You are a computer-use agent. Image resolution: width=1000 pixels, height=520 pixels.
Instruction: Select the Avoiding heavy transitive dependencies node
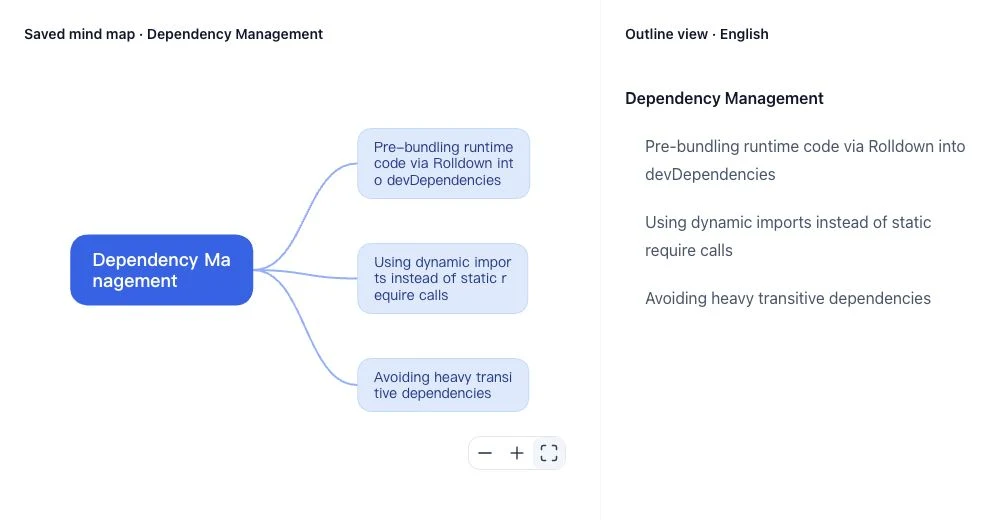443,385
